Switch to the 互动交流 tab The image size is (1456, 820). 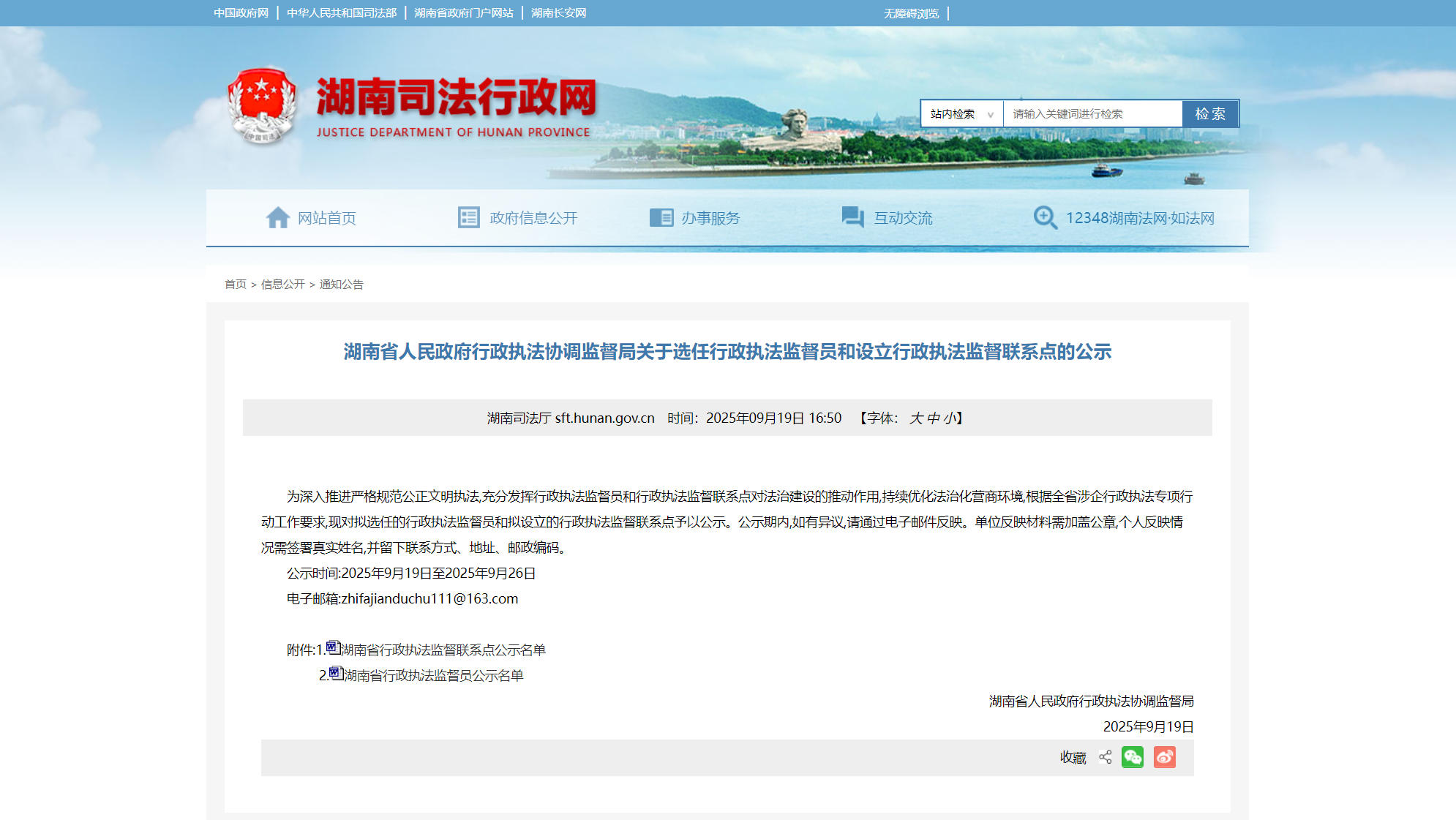pos(904,217)
